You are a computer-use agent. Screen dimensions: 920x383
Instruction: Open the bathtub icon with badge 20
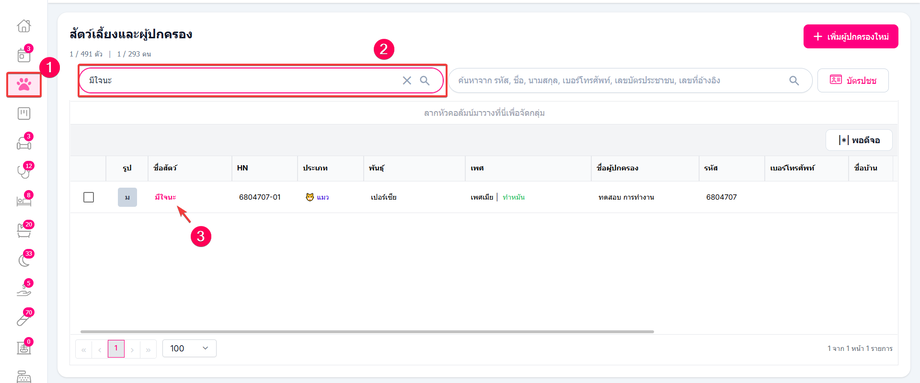(x=23, y=231)
